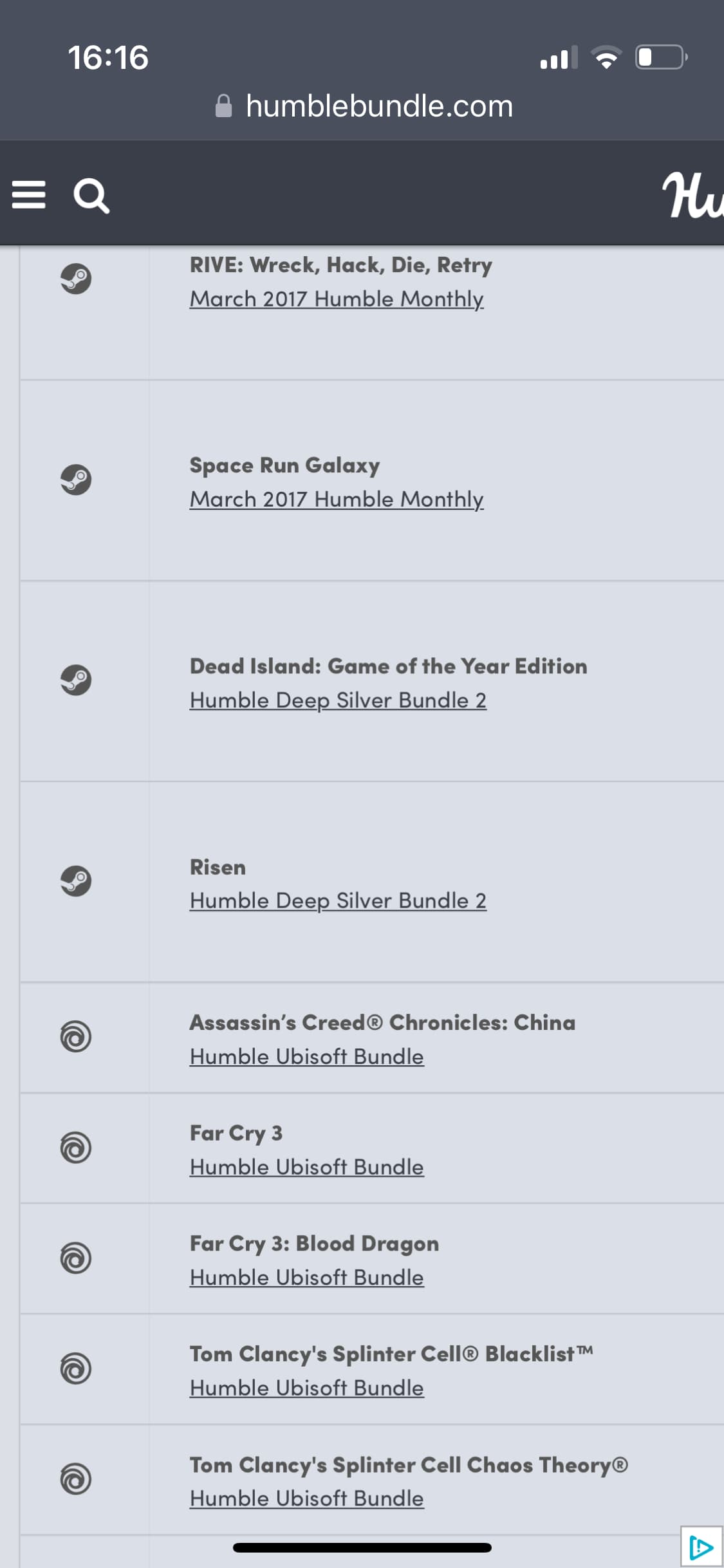Click the Ubisoft icon beside Splinter Cell Chaos Theory
This screenshot has height=1568, width=724.
tap(76, 1479)
